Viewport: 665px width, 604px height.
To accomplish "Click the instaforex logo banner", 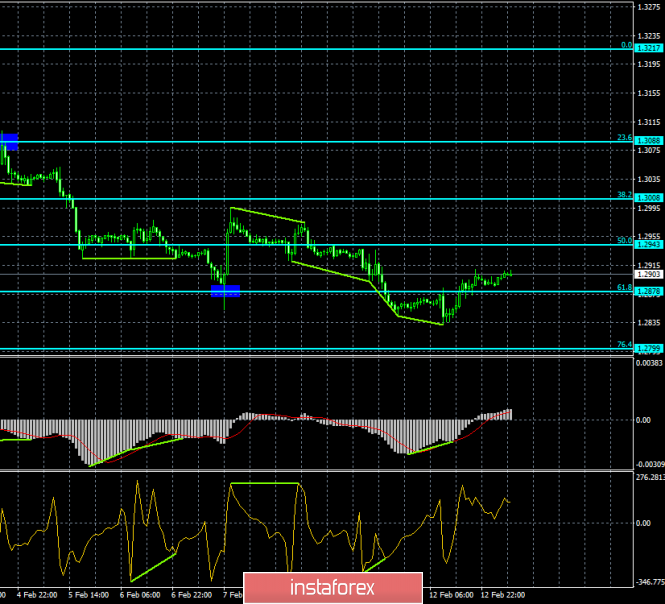I will click(333, 588).
